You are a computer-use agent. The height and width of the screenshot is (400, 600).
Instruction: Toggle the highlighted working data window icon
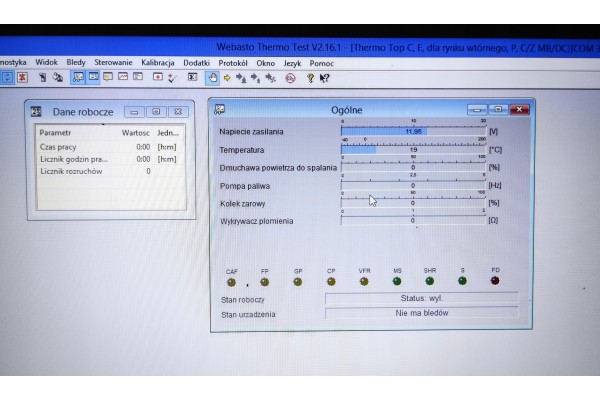coord(93,77)
